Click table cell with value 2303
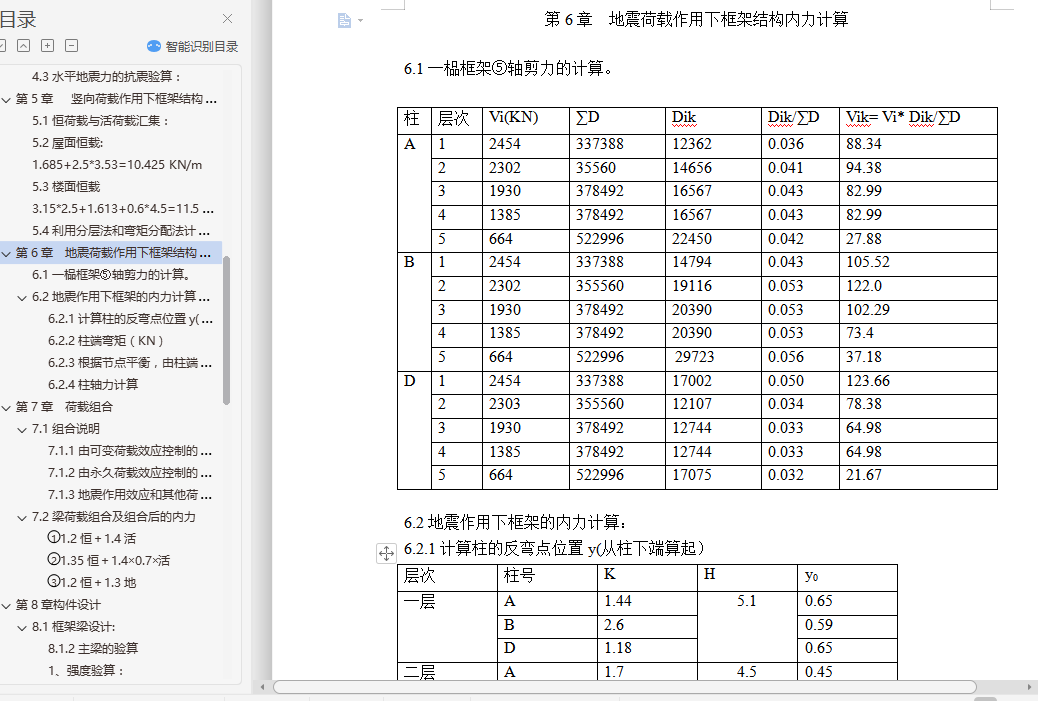 coord(526,405)
